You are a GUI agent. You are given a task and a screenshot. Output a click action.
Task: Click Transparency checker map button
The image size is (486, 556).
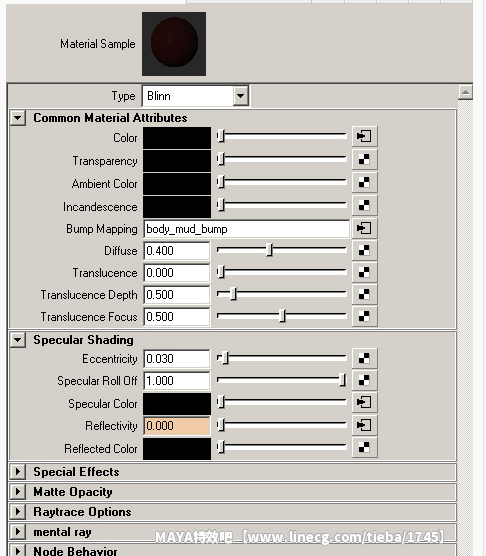364,159
